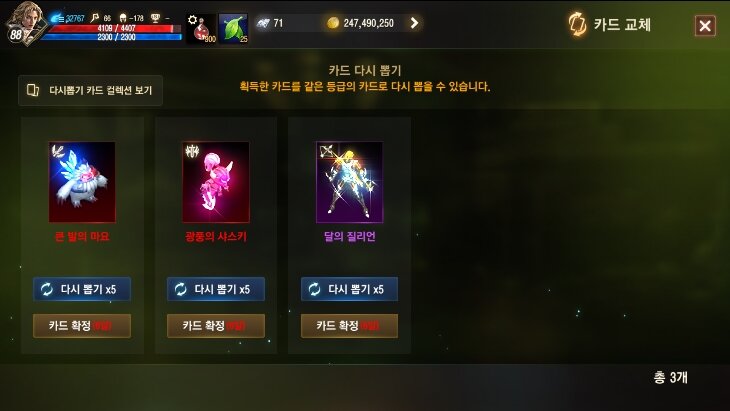Click the collection book icon
730x411 pixels.
[33, 90]
